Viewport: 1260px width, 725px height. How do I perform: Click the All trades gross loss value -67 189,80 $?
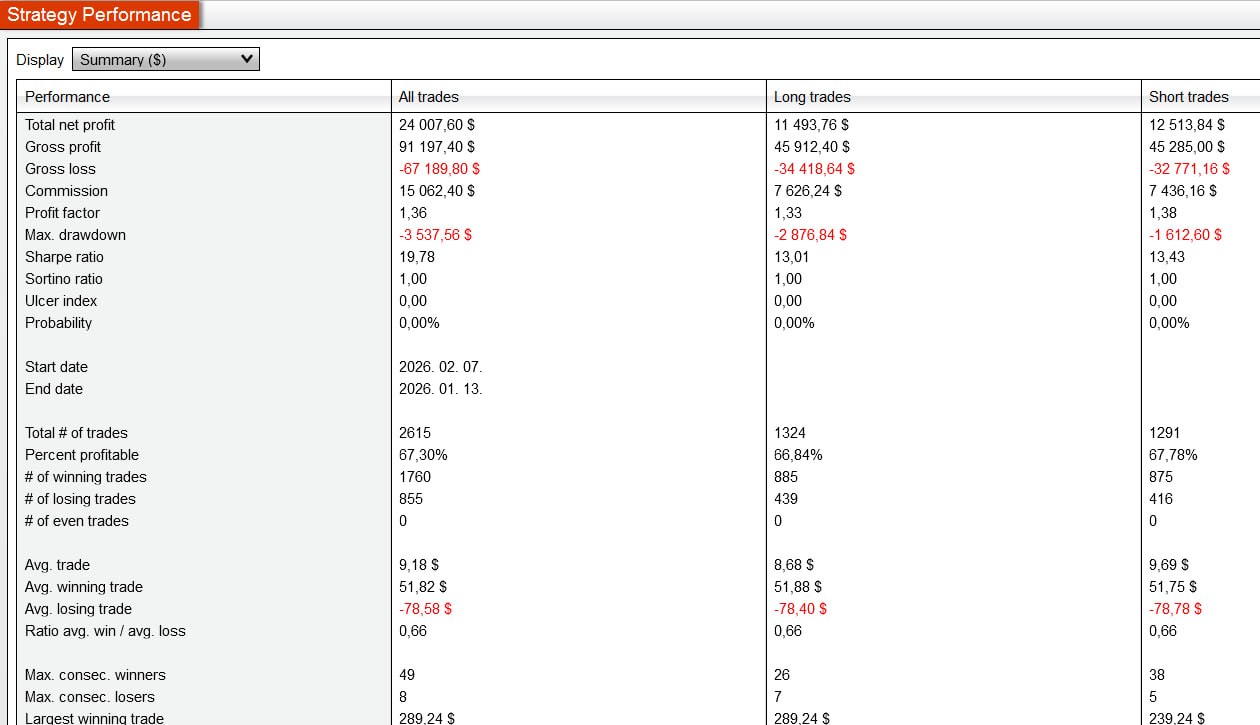point(439,169)
